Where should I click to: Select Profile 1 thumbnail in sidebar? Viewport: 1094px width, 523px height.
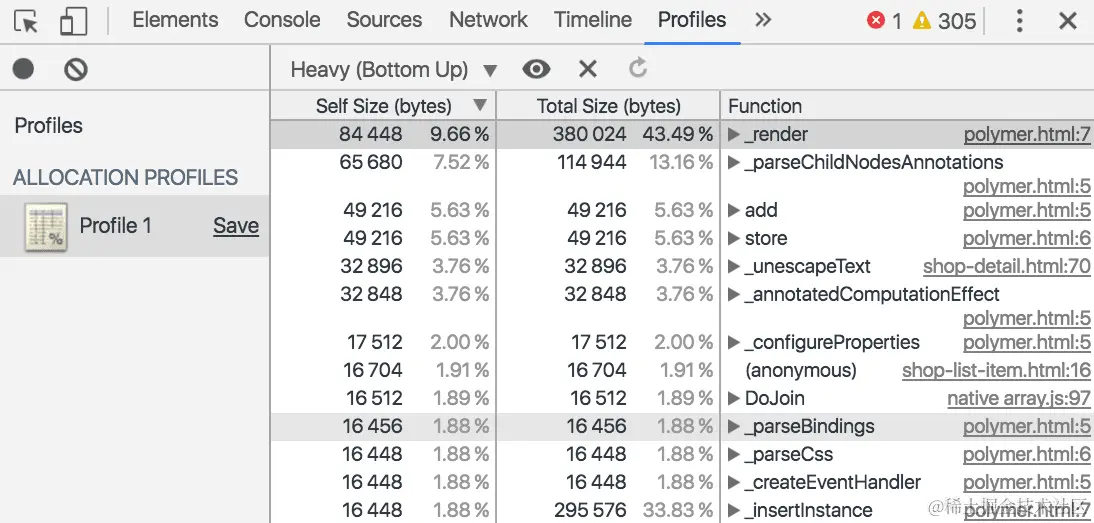click(x=45, y=227)
